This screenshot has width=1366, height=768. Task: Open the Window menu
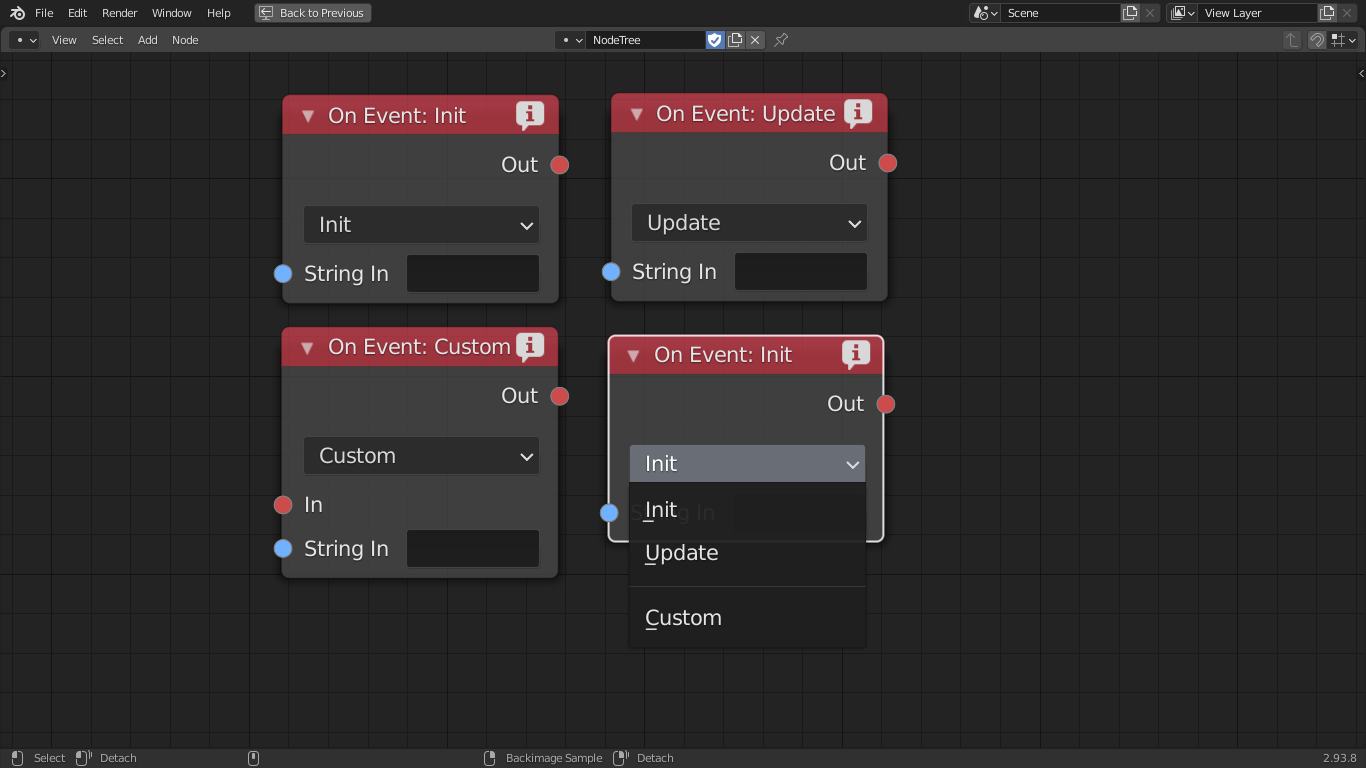pyautogui.click(x=172, y=13)
